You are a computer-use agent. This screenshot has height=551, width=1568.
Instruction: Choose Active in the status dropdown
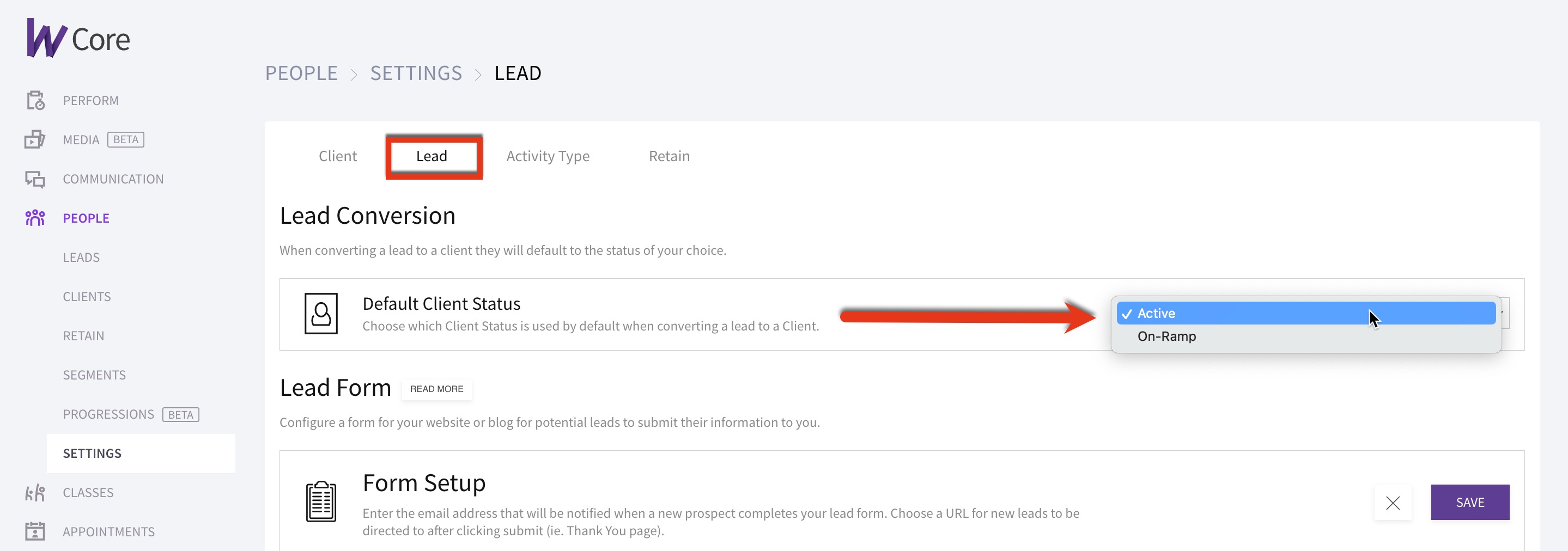tap(1305, 313)
